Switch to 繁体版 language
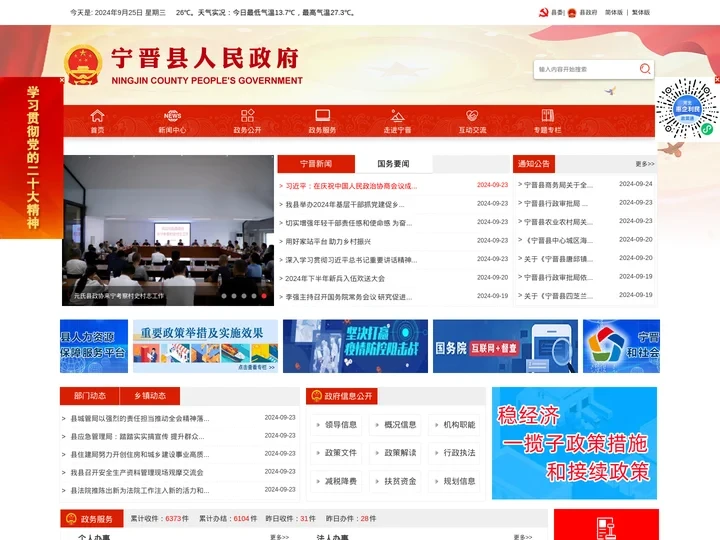 (641, 12)
